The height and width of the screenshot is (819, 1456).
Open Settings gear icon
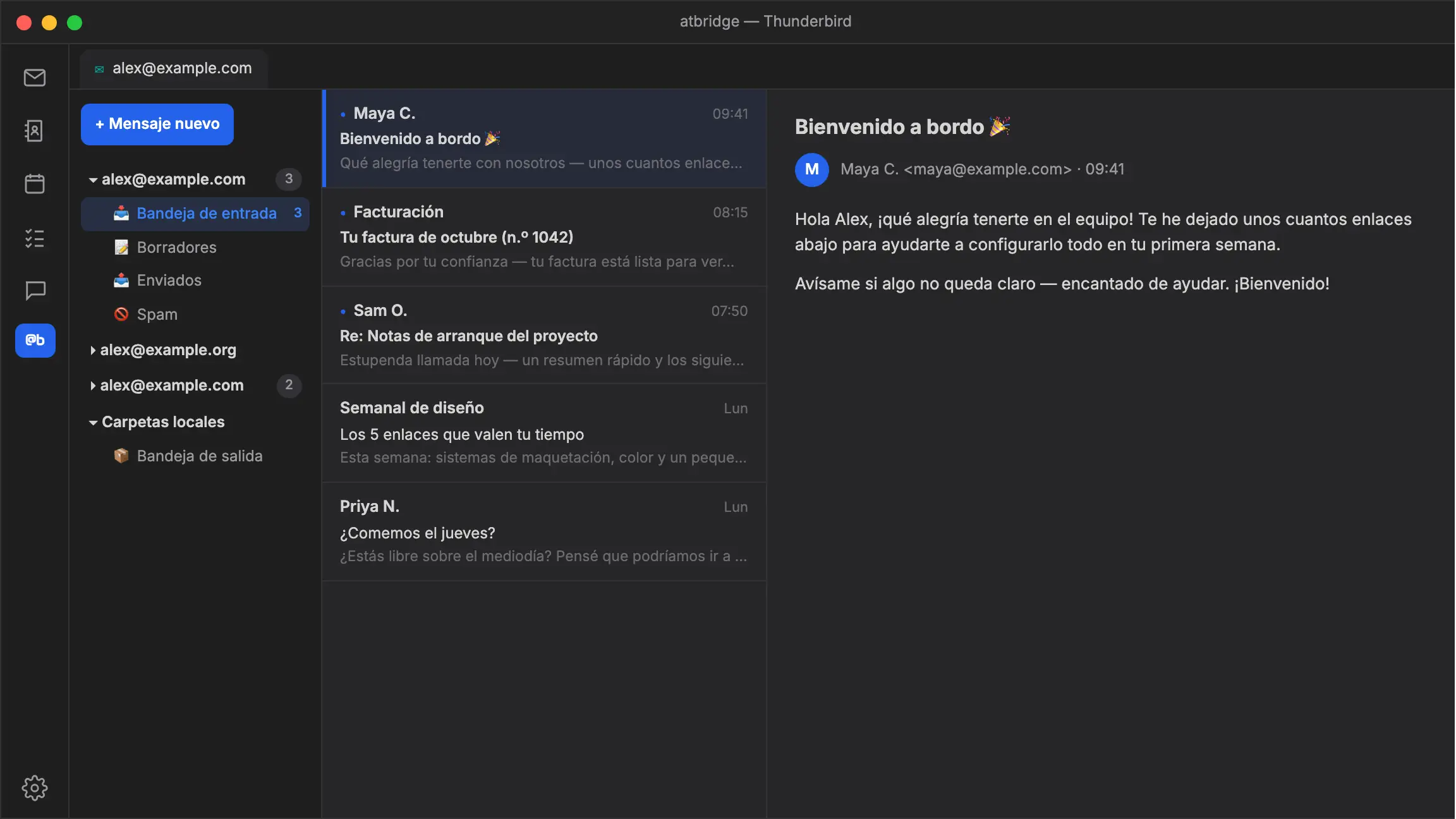coord(35,788)
